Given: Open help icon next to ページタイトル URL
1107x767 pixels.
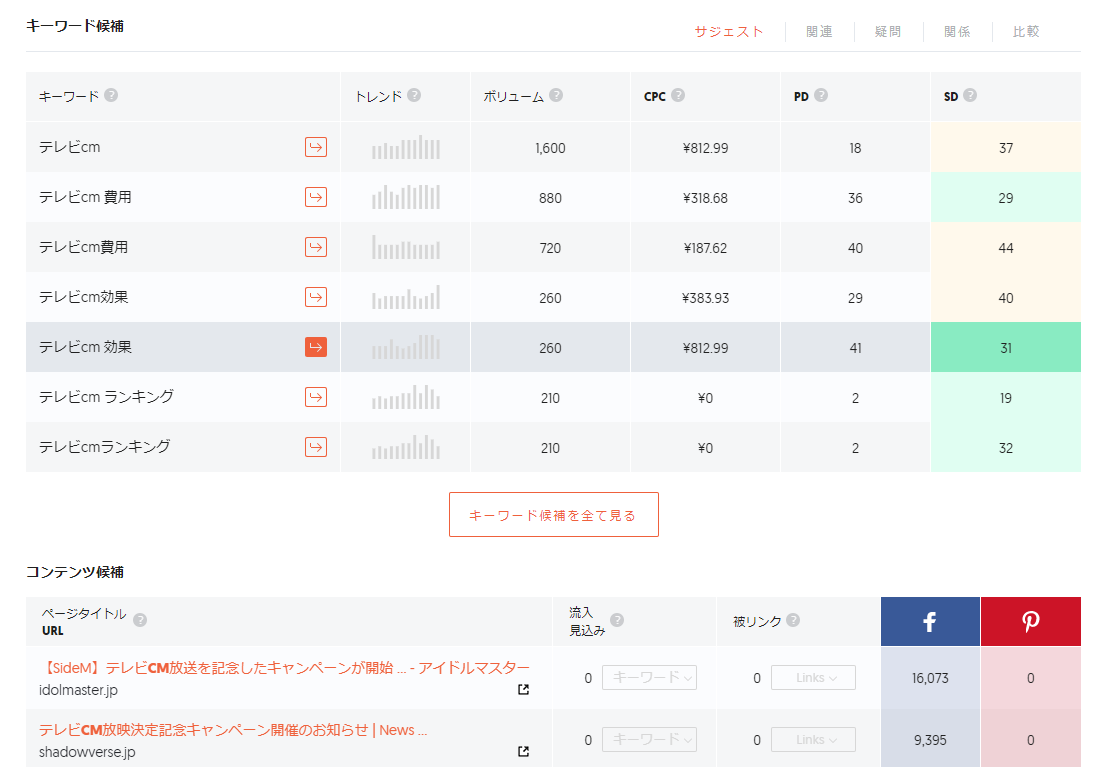Looking at the screenshot, I should [140, 620].
